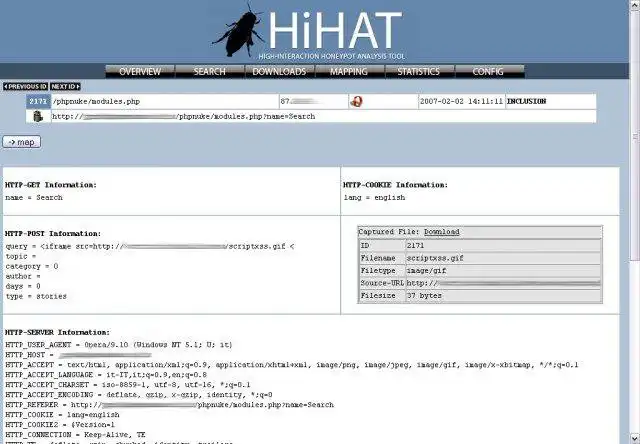Viewport: 640px width, 444px height.
Task: Click the HTTP_ACCEPT_LANGUAGE line
Action: tap(106, 375)
